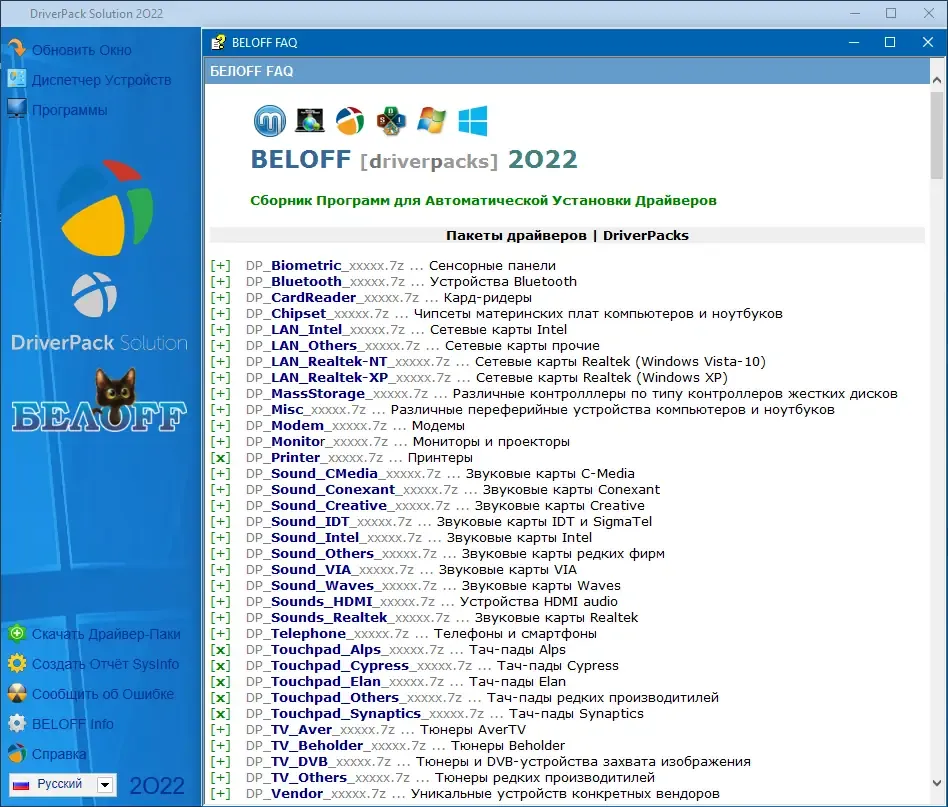Open the BELOFF Info menu item

click(x=73, y=724)
